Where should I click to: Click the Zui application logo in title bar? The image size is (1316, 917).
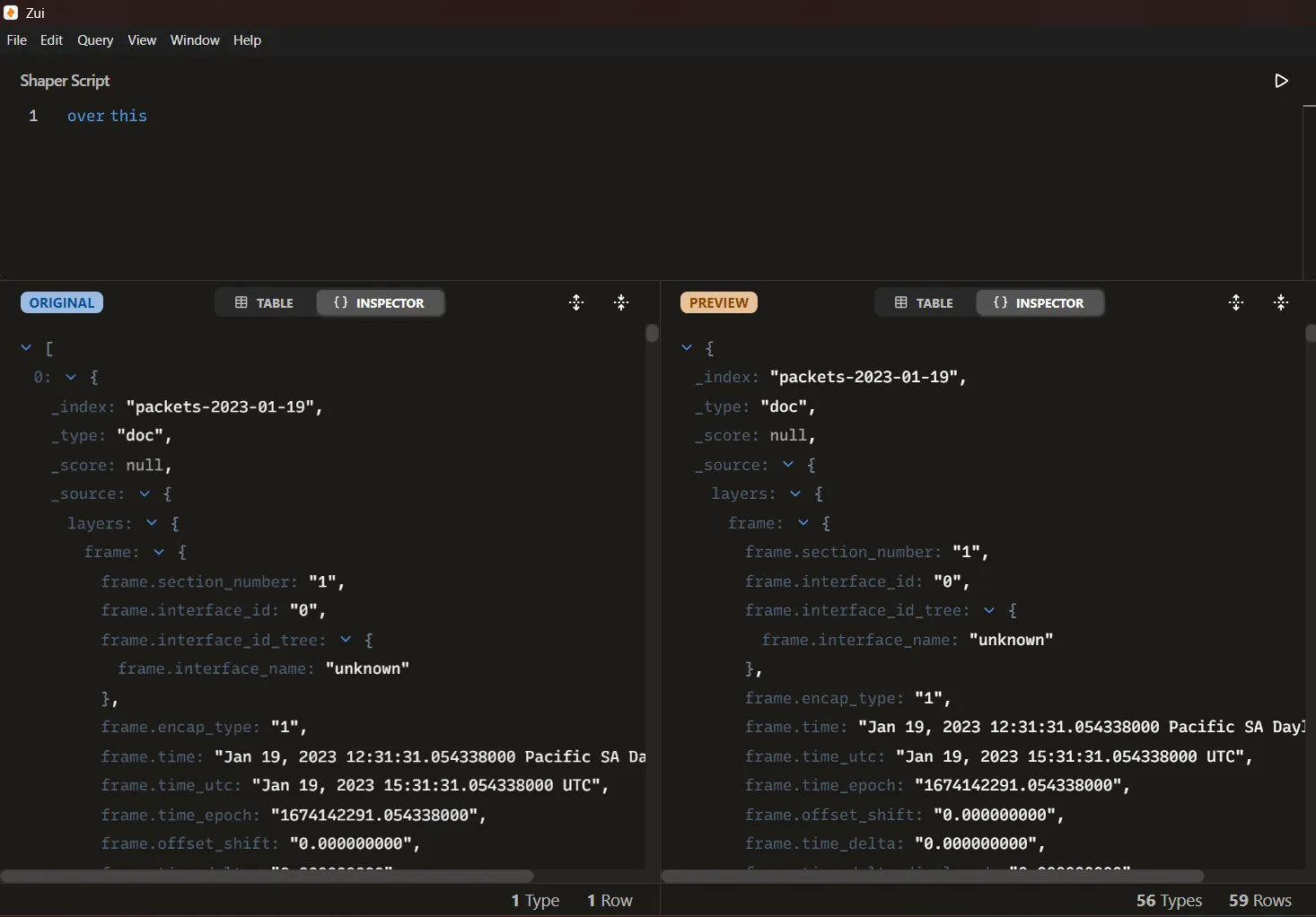11,13
